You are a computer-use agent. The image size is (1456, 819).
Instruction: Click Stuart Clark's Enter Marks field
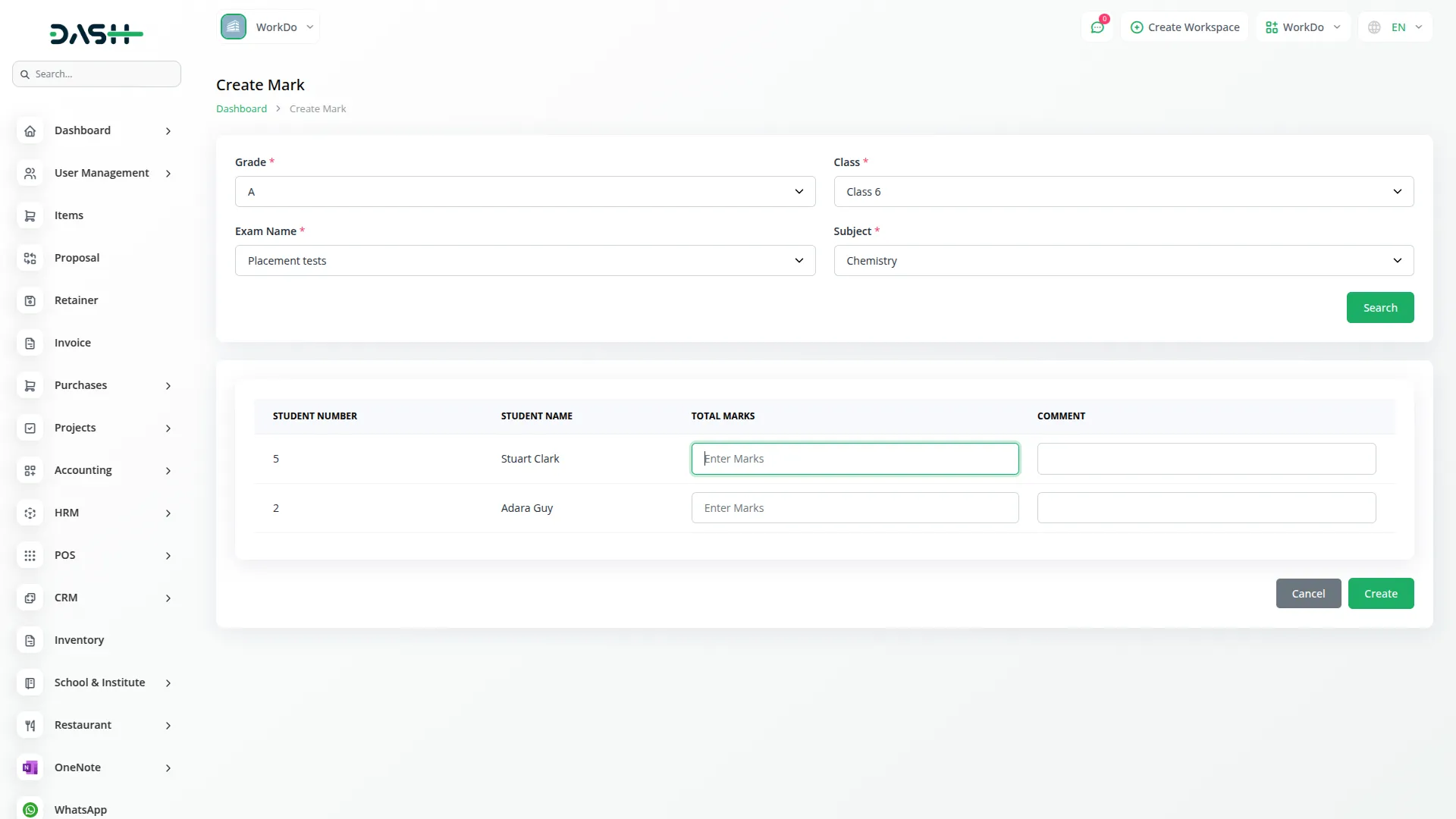pos(855,458)
